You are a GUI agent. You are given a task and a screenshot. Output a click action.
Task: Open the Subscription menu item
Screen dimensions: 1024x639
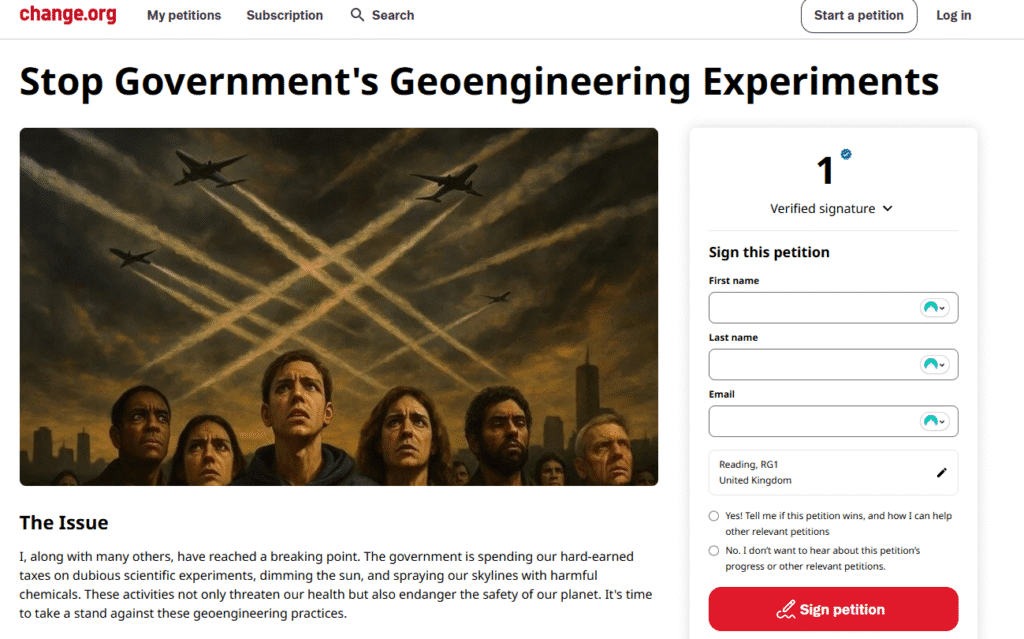click(285, 15)
